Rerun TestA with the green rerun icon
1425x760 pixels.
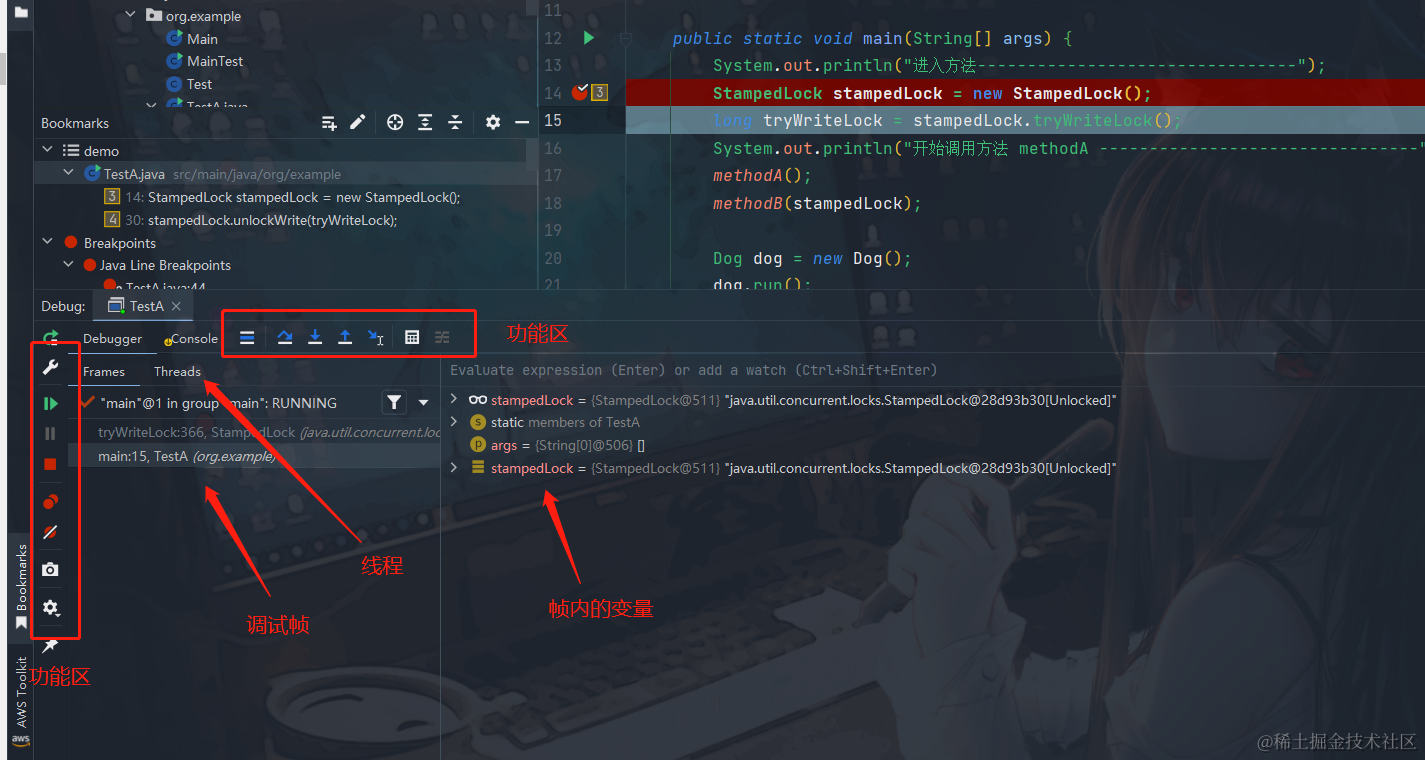51,338
